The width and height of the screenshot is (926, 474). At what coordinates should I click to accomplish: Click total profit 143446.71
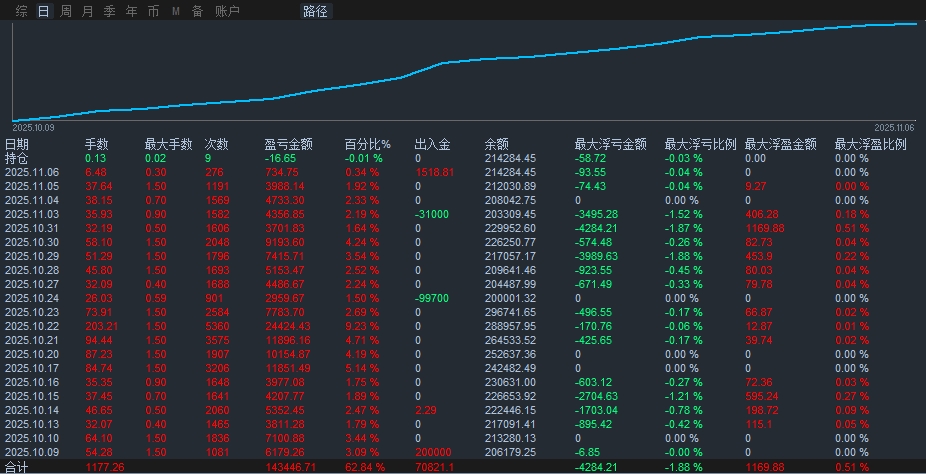[291, 468]
